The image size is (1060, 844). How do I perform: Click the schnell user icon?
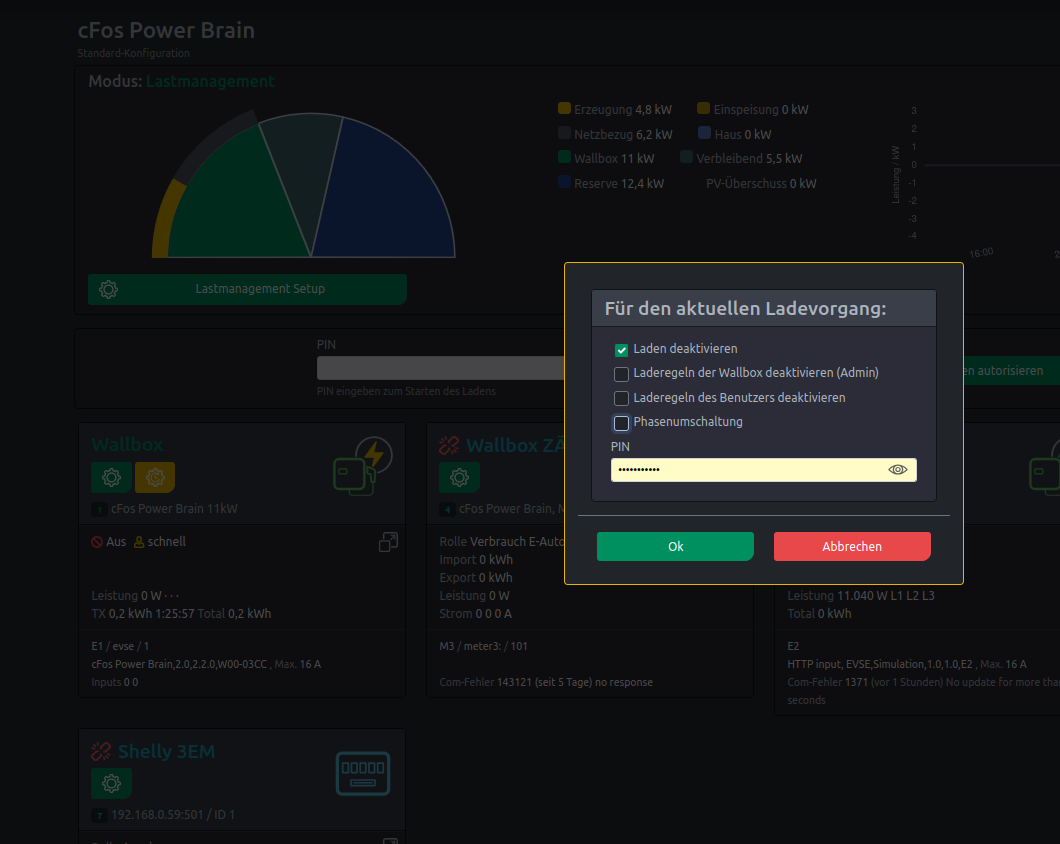[x=139, y=542]
